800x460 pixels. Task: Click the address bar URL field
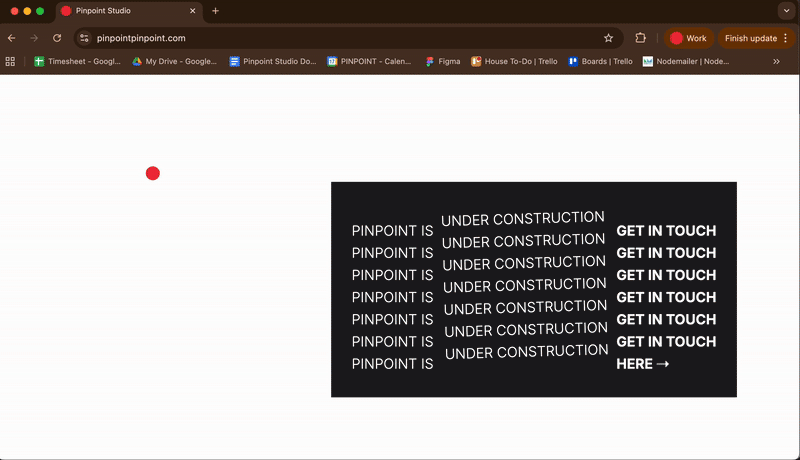(340, 38)
